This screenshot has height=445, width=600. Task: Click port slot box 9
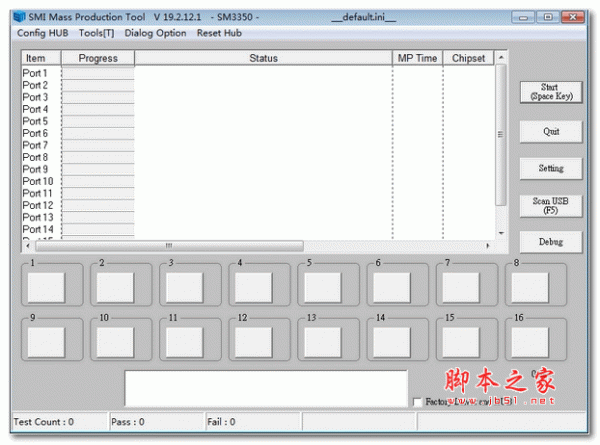coord(46,342)
